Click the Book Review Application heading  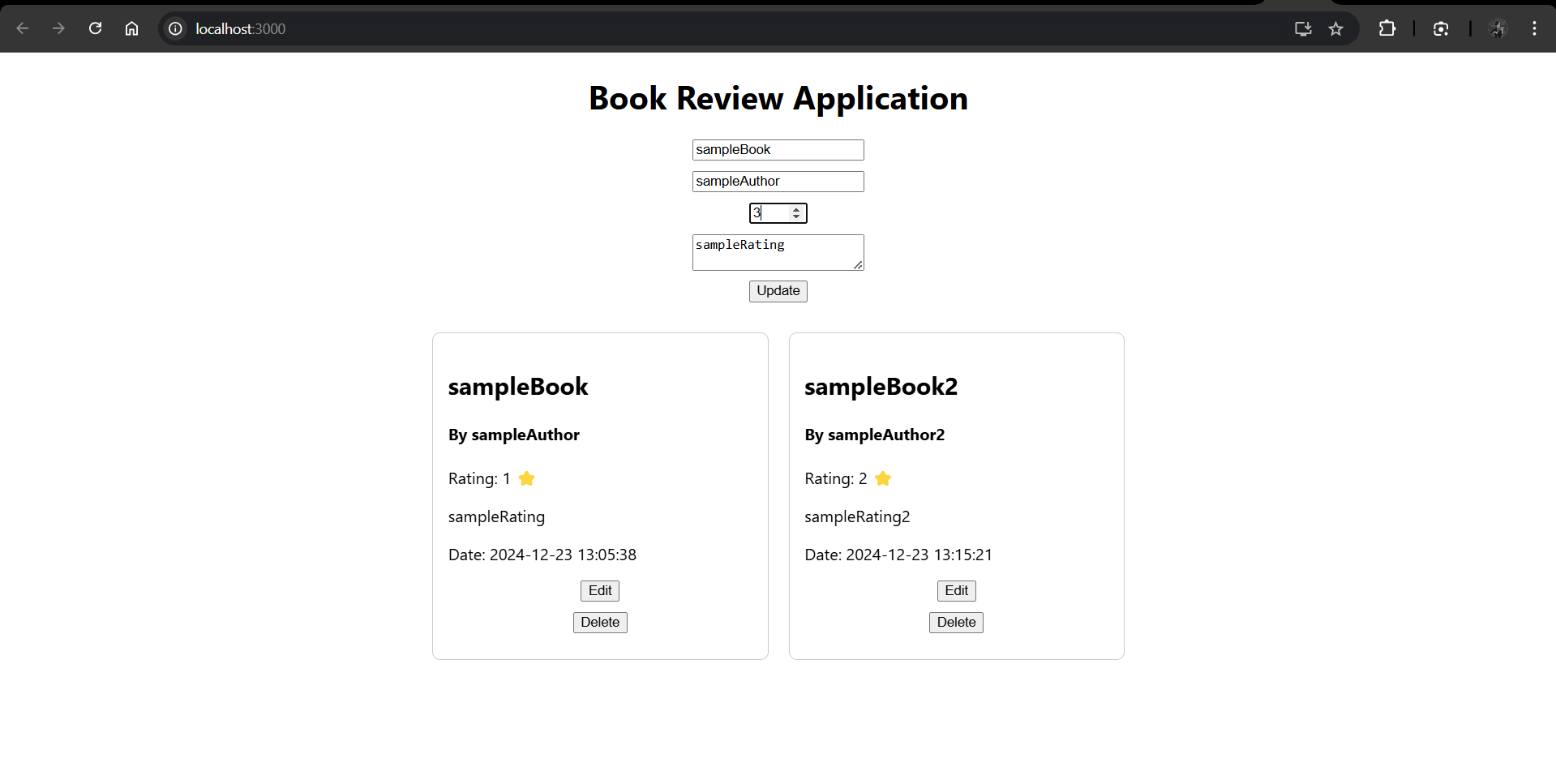[x=778, y=99]
